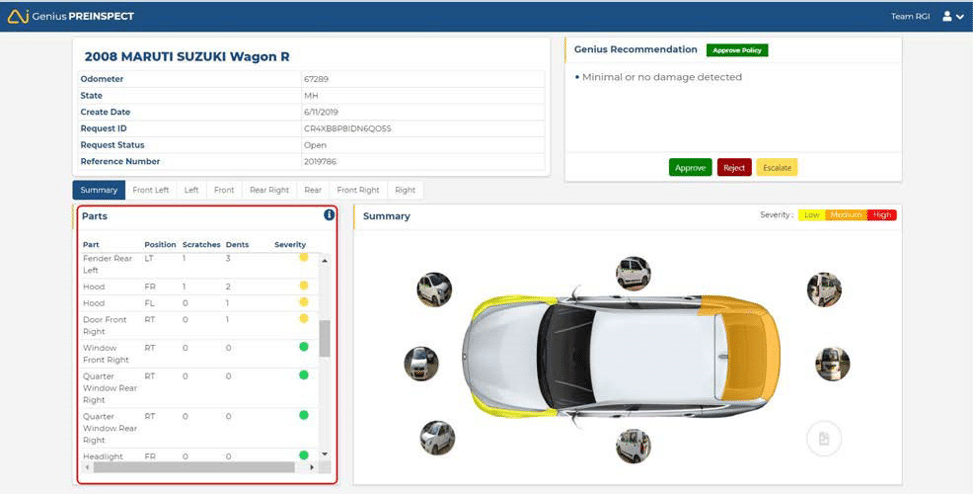Select the Medium severity legend swatch
The image size is (973, 494).
[846, 215]
